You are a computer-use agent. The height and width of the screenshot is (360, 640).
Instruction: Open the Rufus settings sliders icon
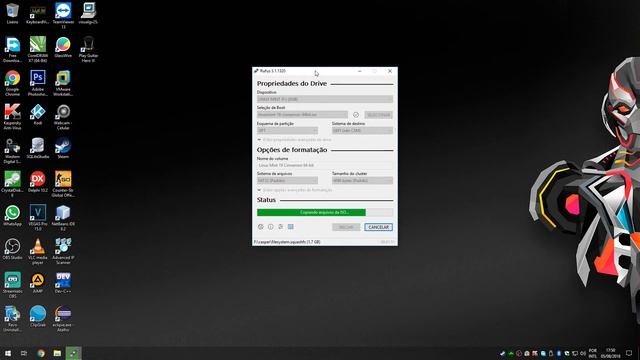click(280, 227)
